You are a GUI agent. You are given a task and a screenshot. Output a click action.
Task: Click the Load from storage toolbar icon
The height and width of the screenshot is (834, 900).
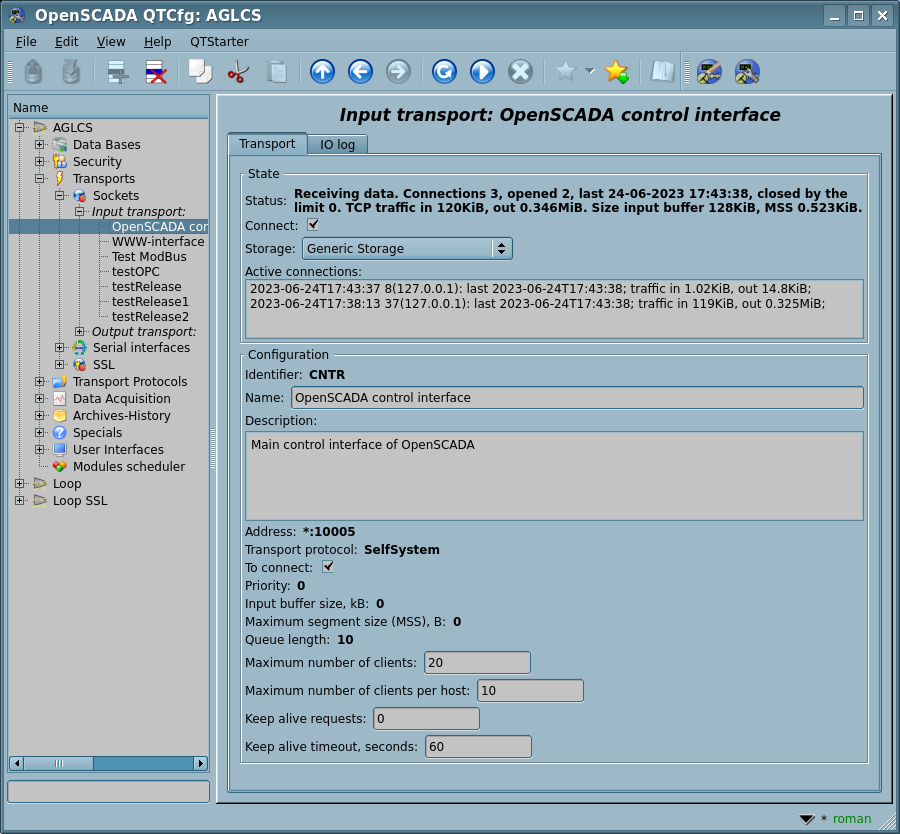[x=33, y=72]
